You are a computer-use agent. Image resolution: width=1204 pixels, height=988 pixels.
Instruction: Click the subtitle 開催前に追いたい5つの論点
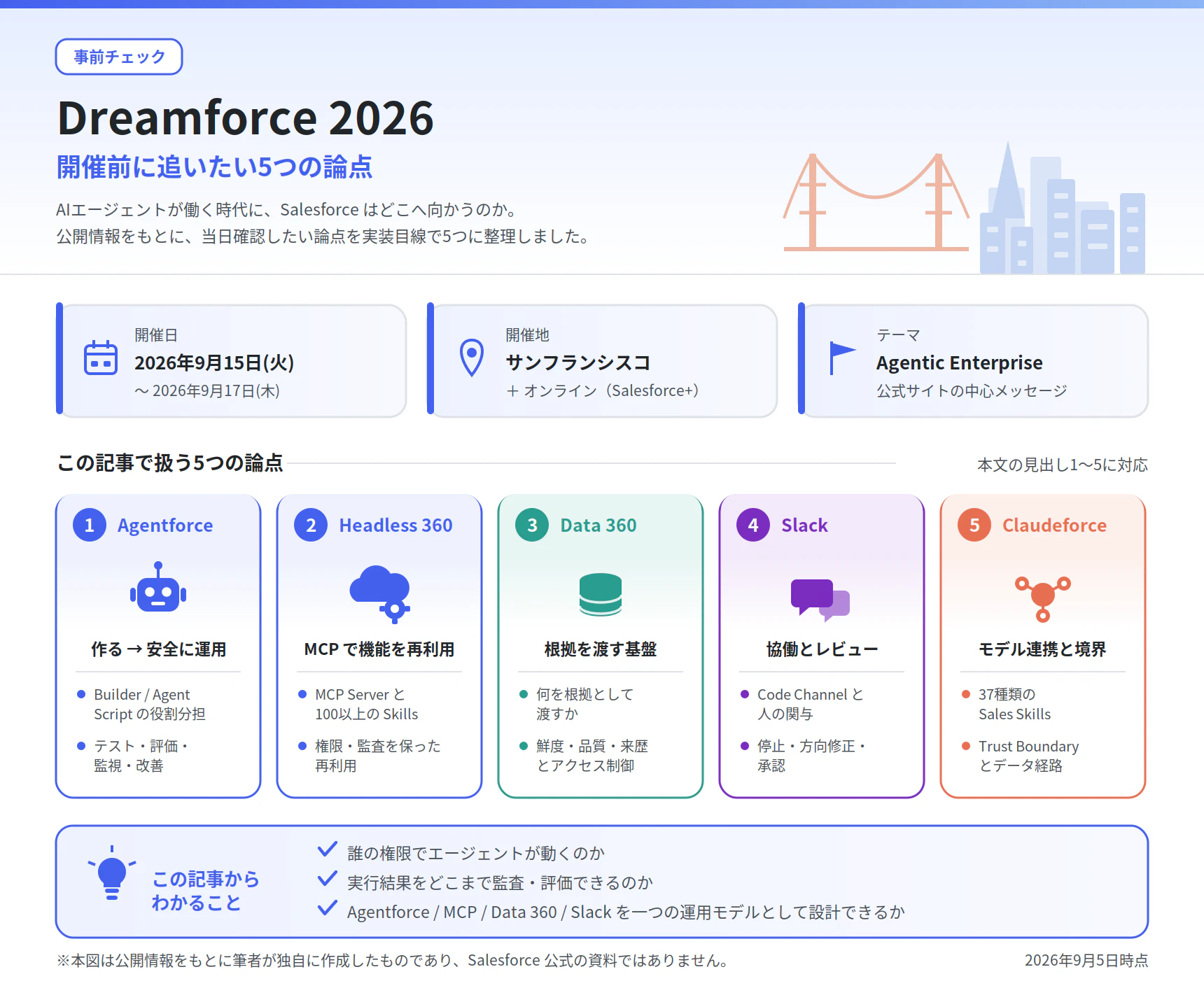tap(214, 167)
